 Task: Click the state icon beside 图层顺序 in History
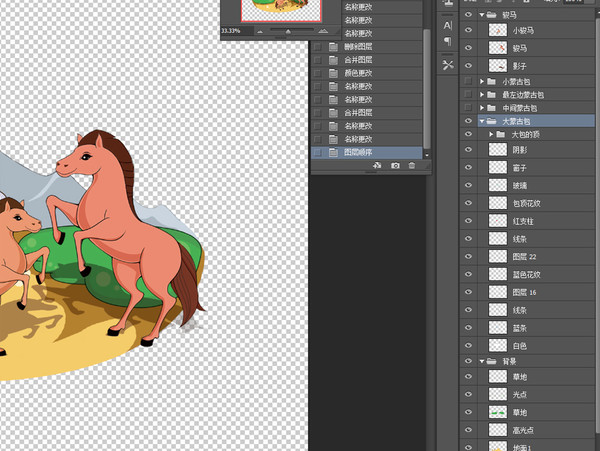[x=333, y=152]
